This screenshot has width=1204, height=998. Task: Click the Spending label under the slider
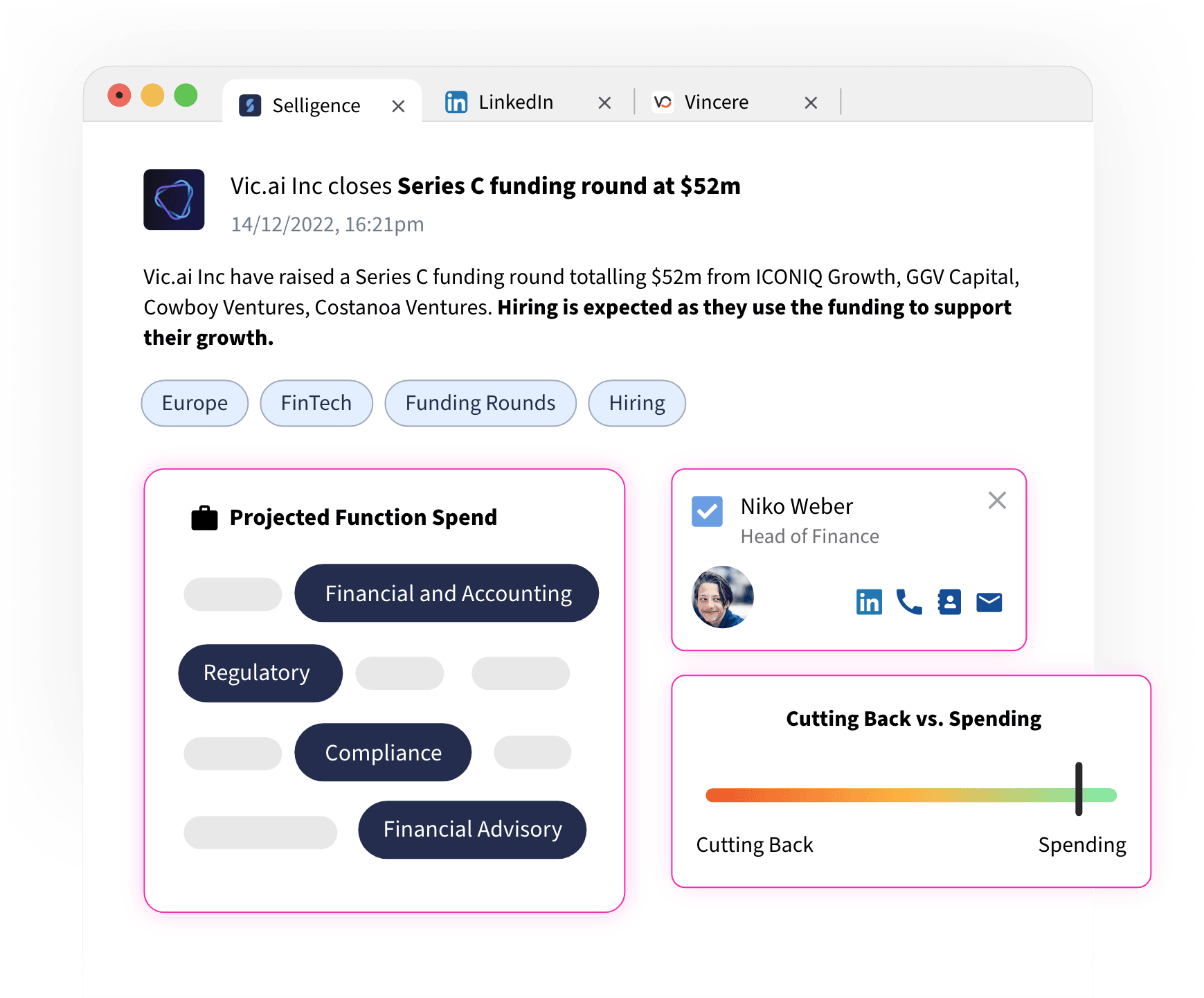click(1081, 846)
